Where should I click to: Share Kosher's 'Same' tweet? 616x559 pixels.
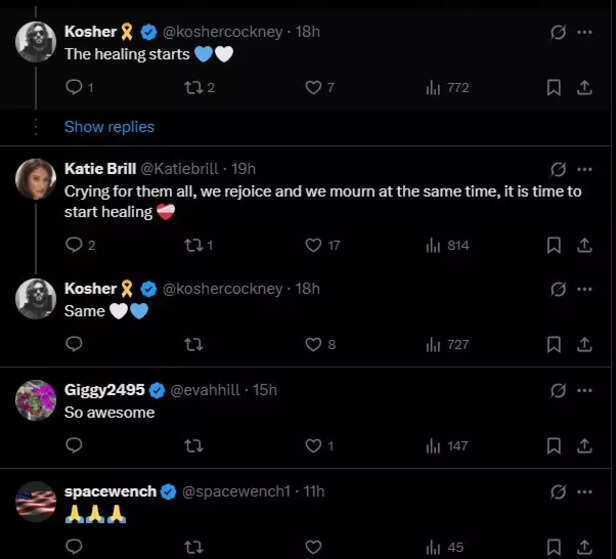[584, 345]
